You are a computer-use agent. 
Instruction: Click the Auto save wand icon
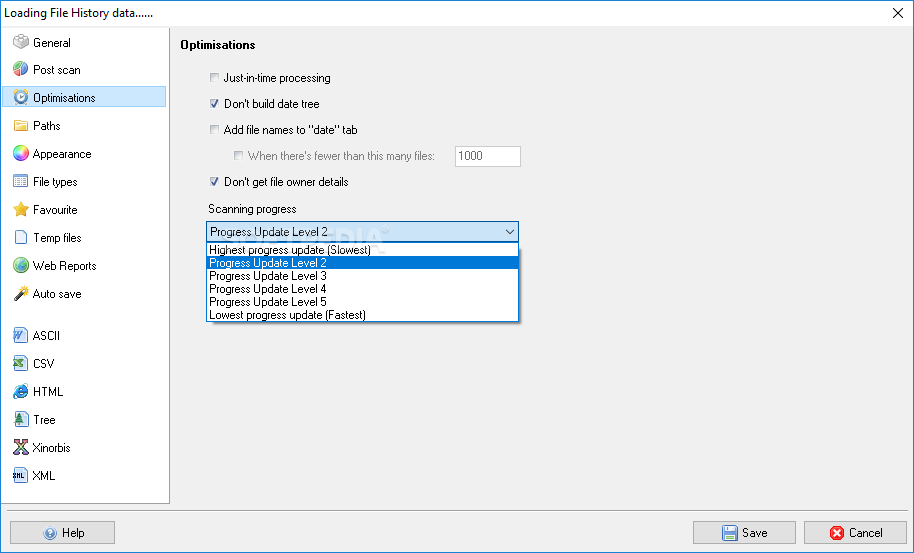[x=21, y=293]
